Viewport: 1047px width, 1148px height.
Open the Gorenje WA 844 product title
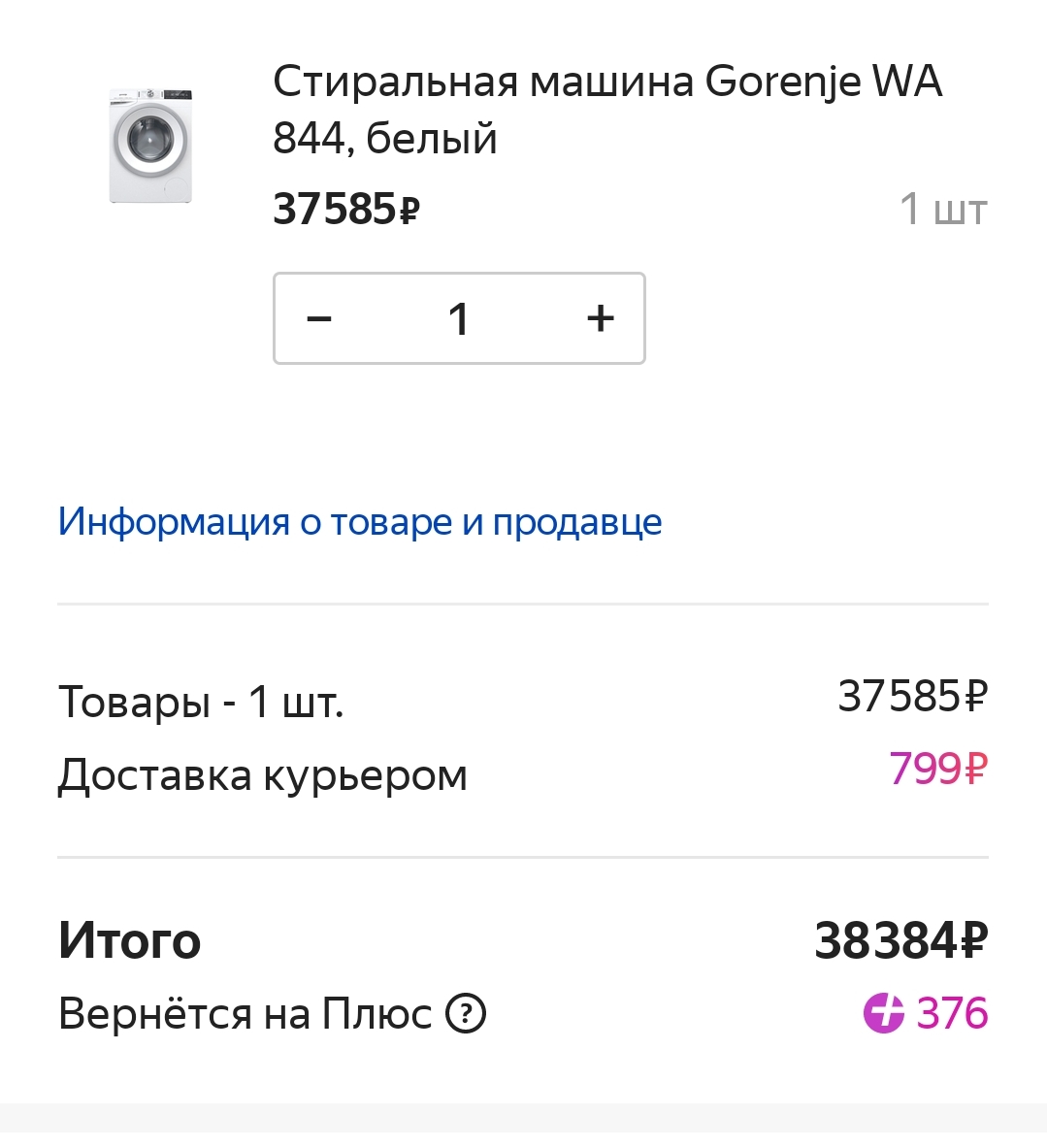click(606, 109)
